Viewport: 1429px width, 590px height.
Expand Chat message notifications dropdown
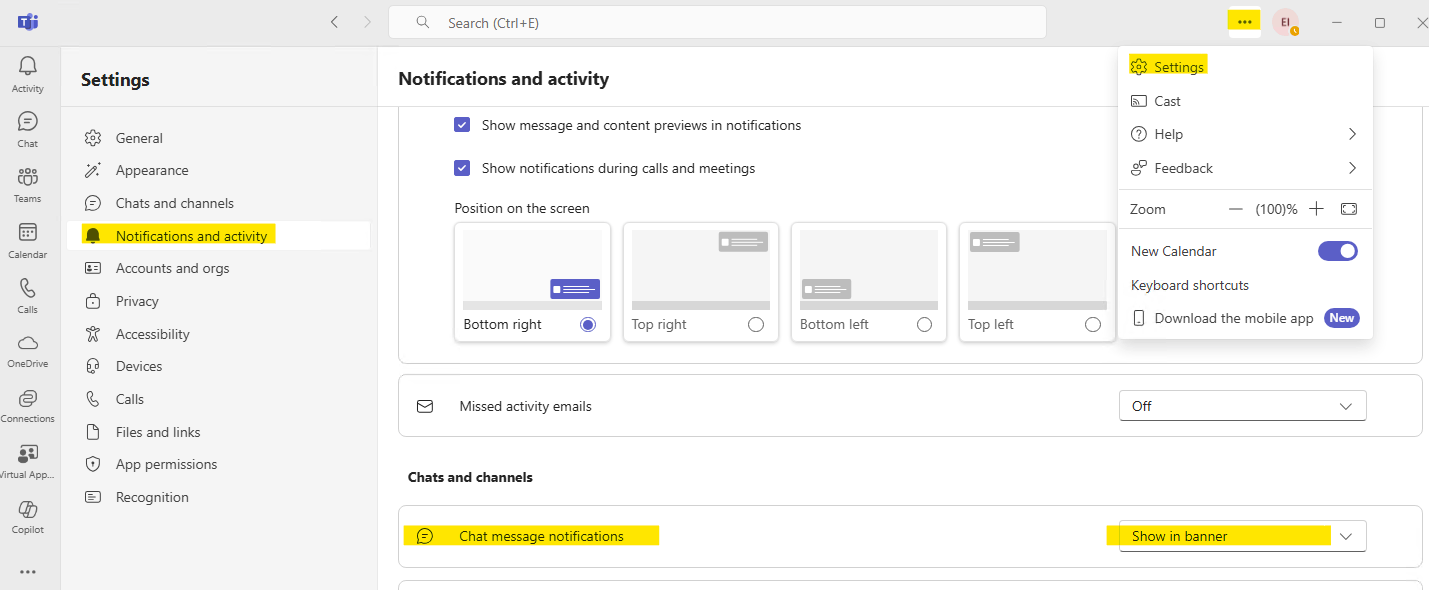(1242, 536)
